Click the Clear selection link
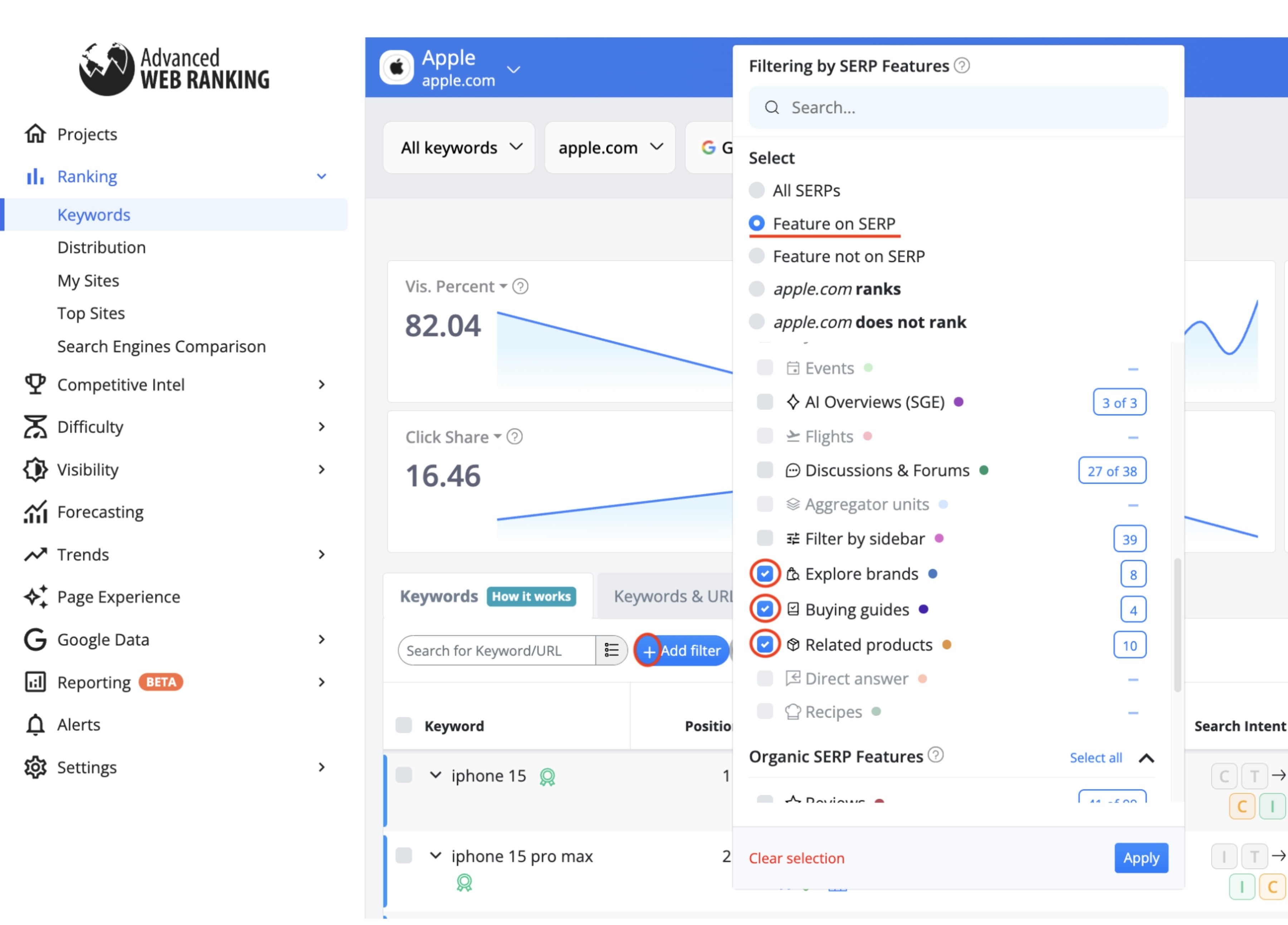Screen dimensions: 1288x925 tap(796, 858)
